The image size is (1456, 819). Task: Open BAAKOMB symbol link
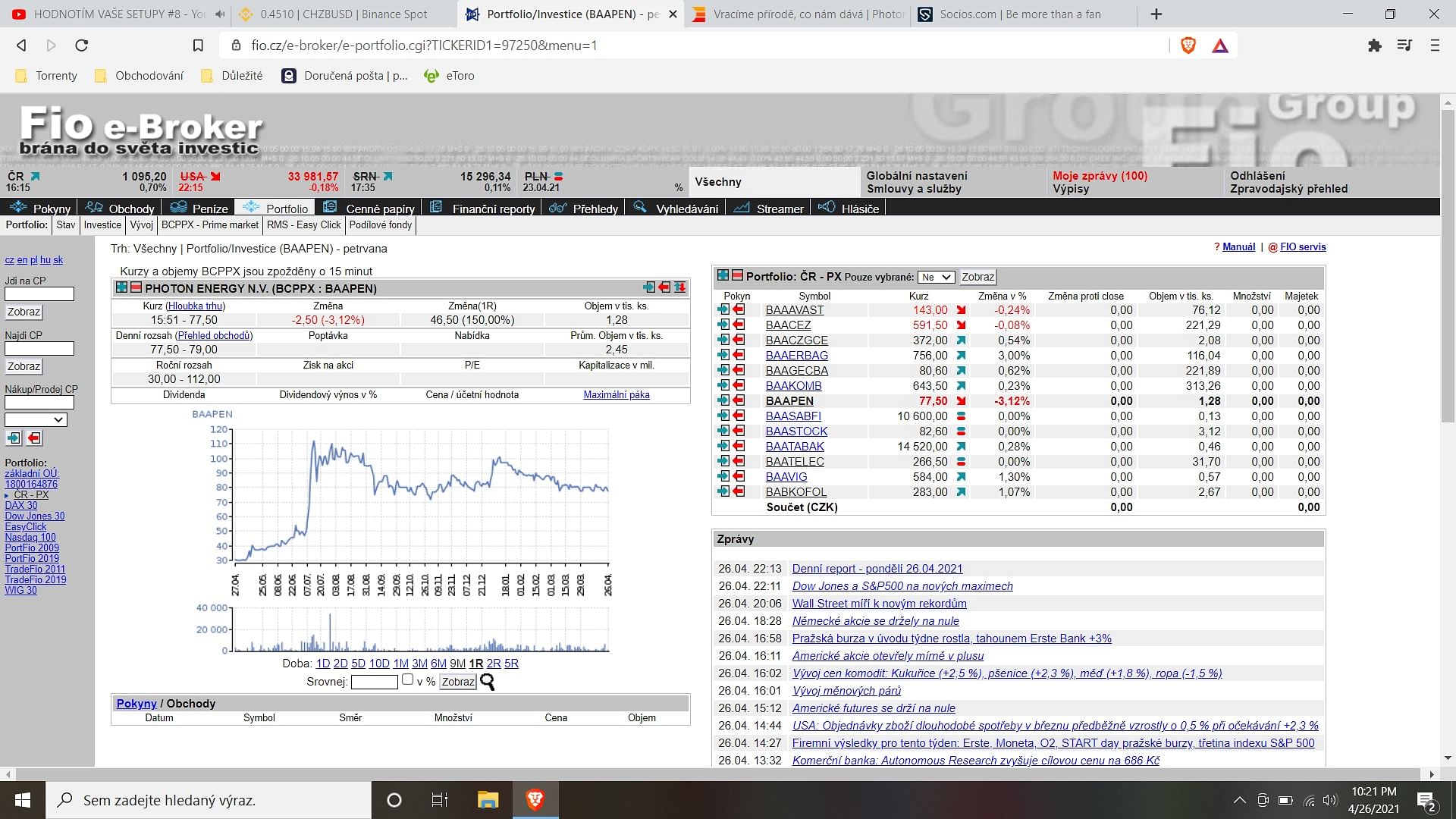(x=793, y=385)
